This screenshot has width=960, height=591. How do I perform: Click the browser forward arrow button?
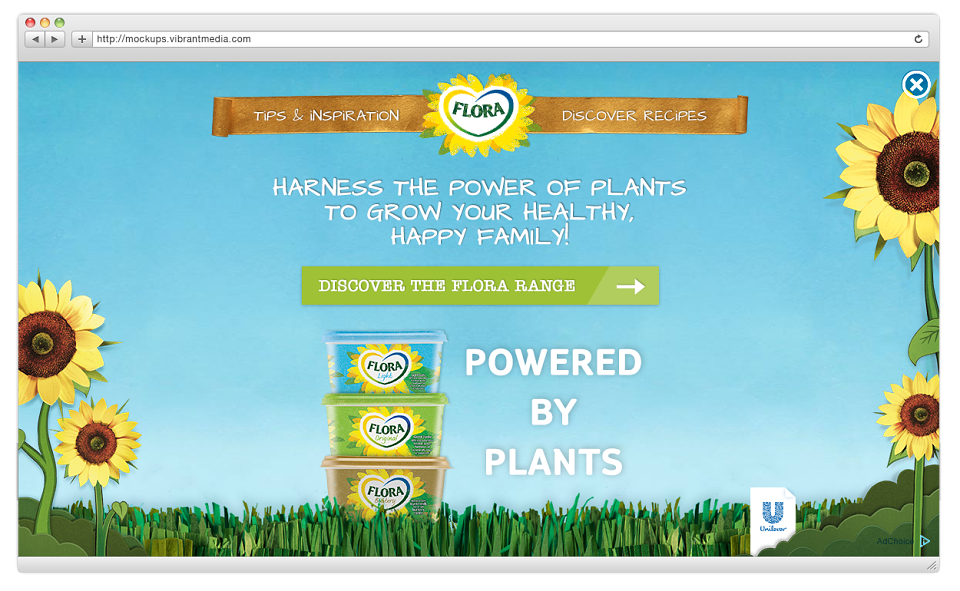pyautogui.click(x=54, y=39)
